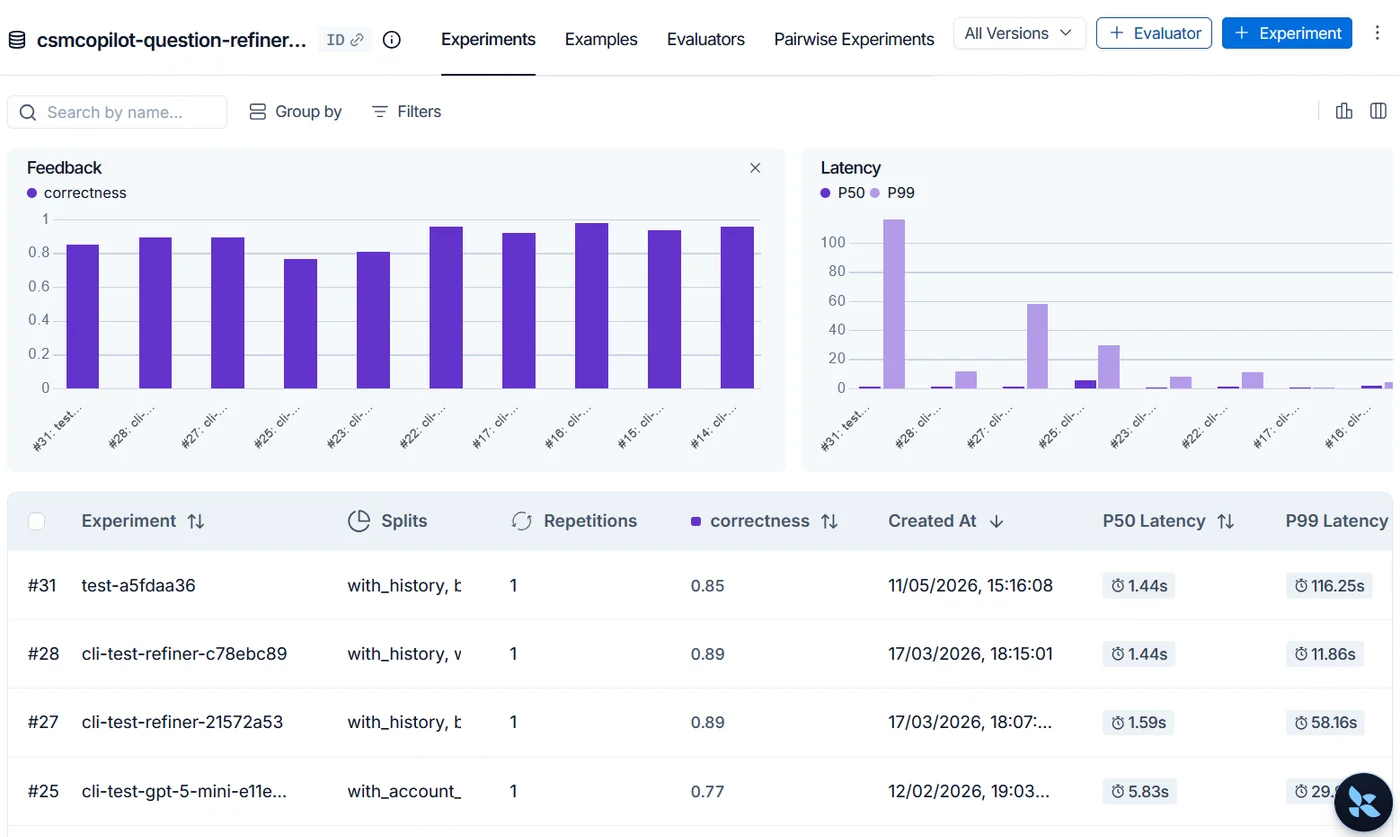Viewport: 1400px width, 837px height.
Task: Go to the Pairwise Experiments tab
Action: click(x=854, y=40)
